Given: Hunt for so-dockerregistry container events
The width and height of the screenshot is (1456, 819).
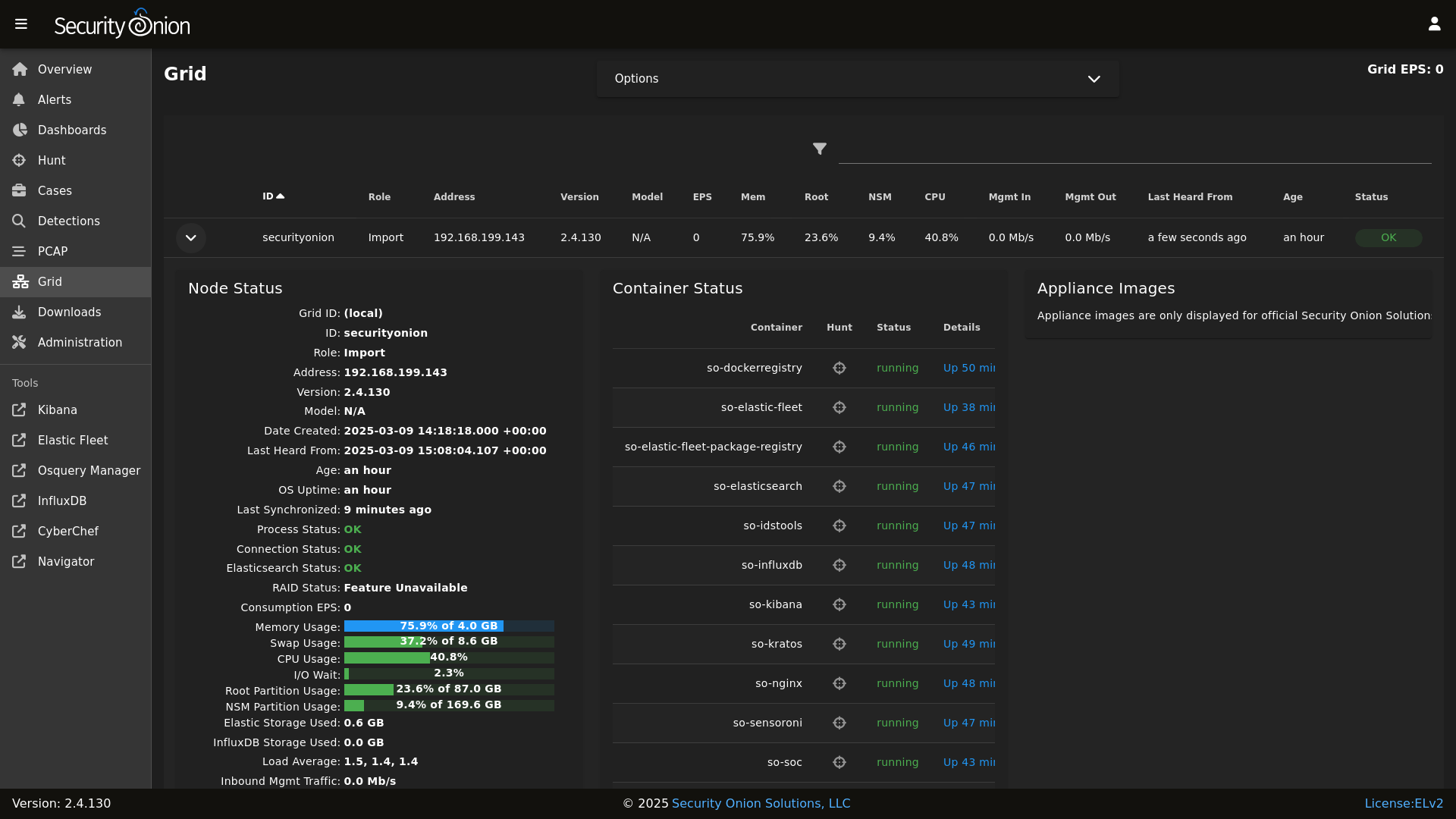Looking at the screenshot, I should coord(839,368).
